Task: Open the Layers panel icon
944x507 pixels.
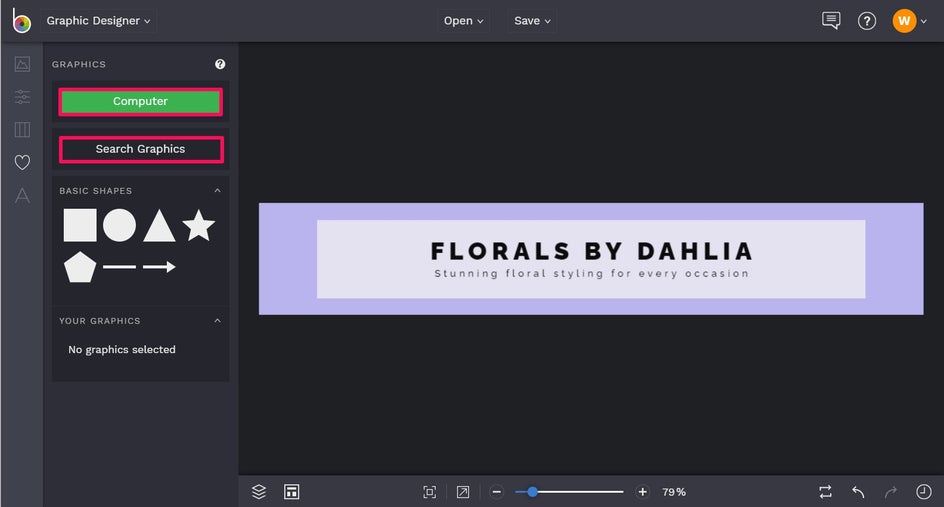Action: (259, 492)
